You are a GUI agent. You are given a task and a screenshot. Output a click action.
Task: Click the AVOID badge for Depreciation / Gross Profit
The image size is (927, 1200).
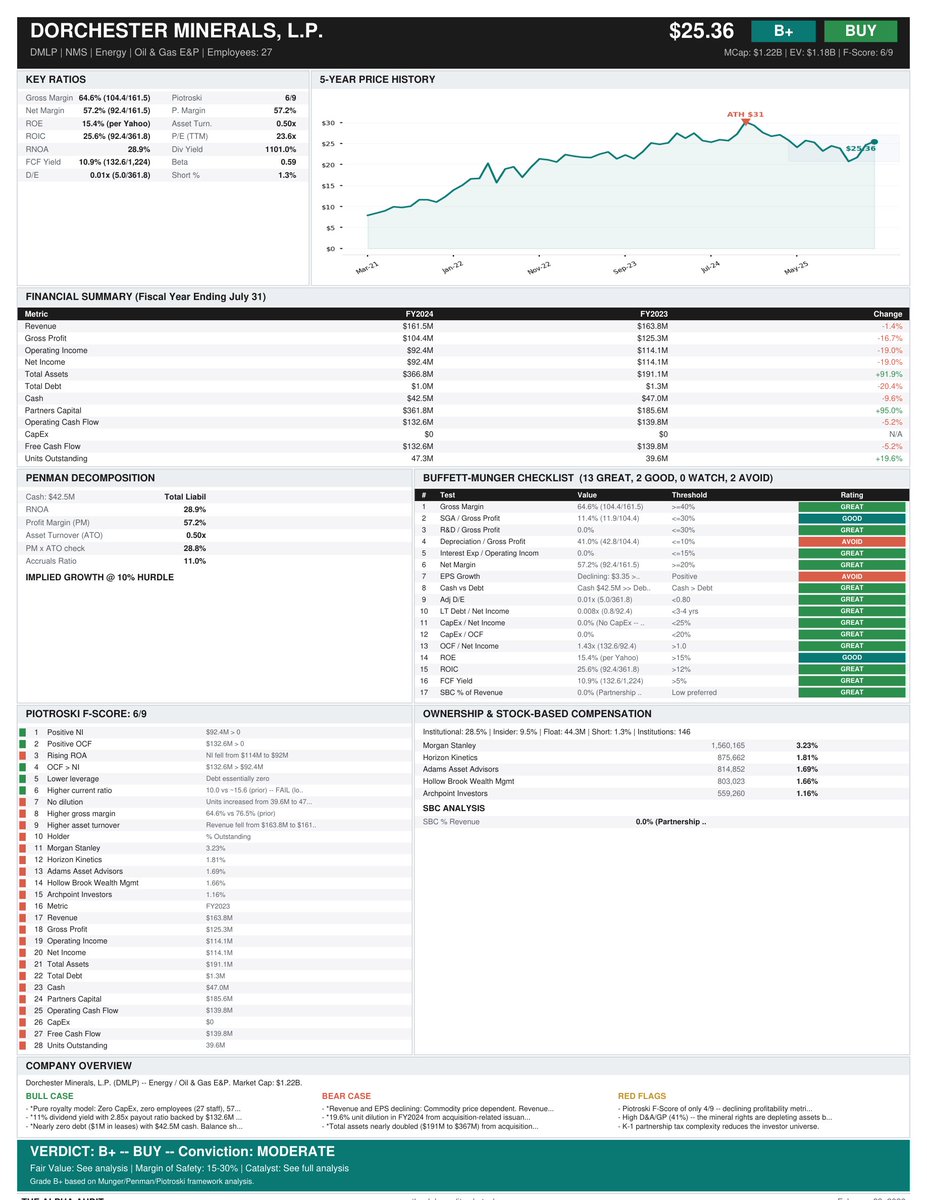851,542
